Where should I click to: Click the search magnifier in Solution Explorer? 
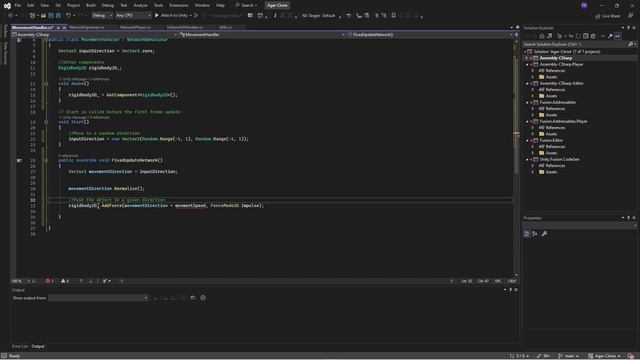(630, 44)
